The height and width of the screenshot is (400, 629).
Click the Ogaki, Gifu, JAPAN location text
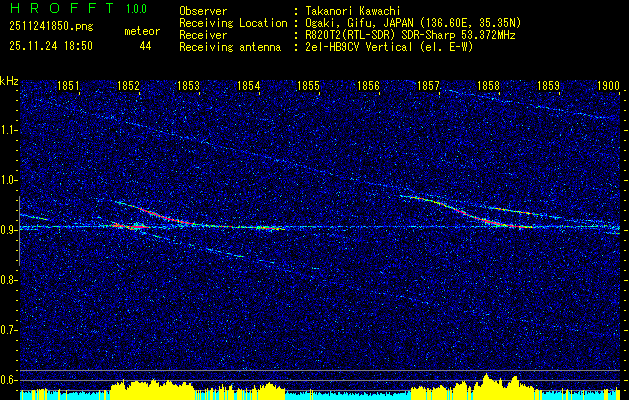413,23
